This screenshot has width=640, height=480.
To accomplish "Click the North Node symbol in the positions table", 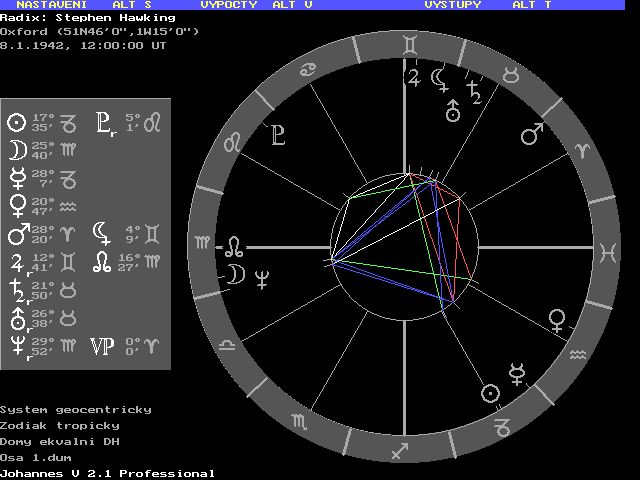I will coord(102,262).
